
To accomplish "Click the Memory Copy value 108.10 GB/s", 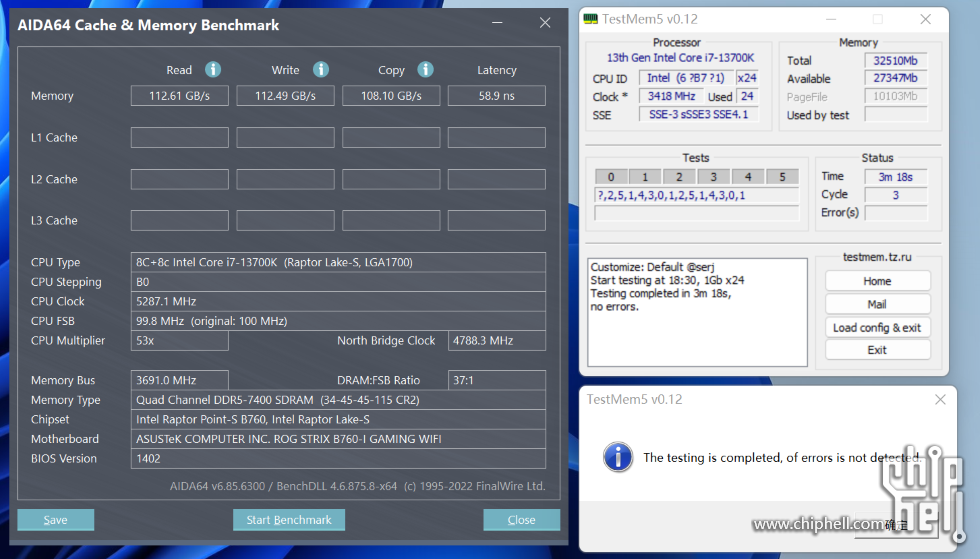I will coord(391,96).
